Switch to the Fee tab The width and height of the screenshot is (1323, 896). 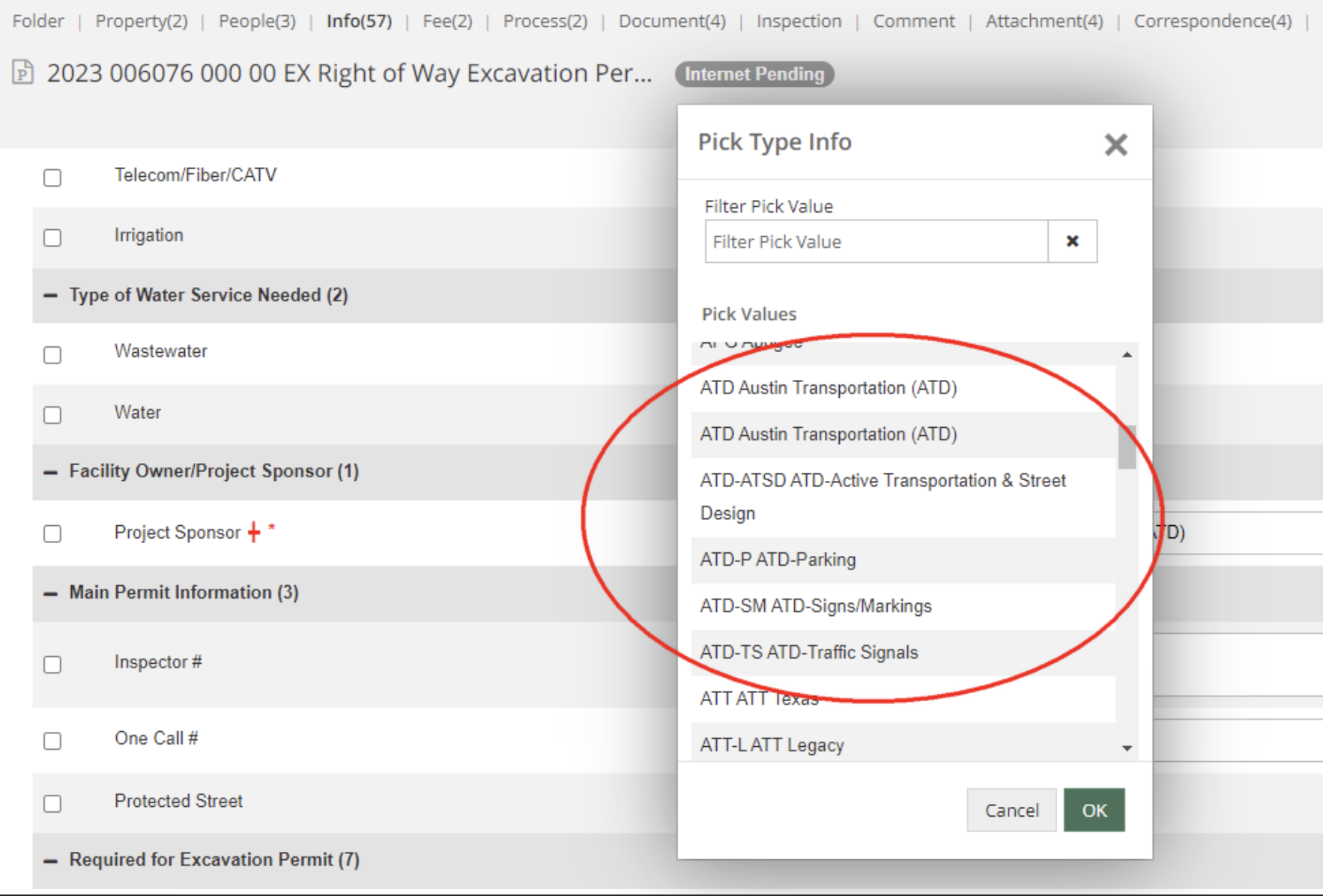tap(447, 20)
